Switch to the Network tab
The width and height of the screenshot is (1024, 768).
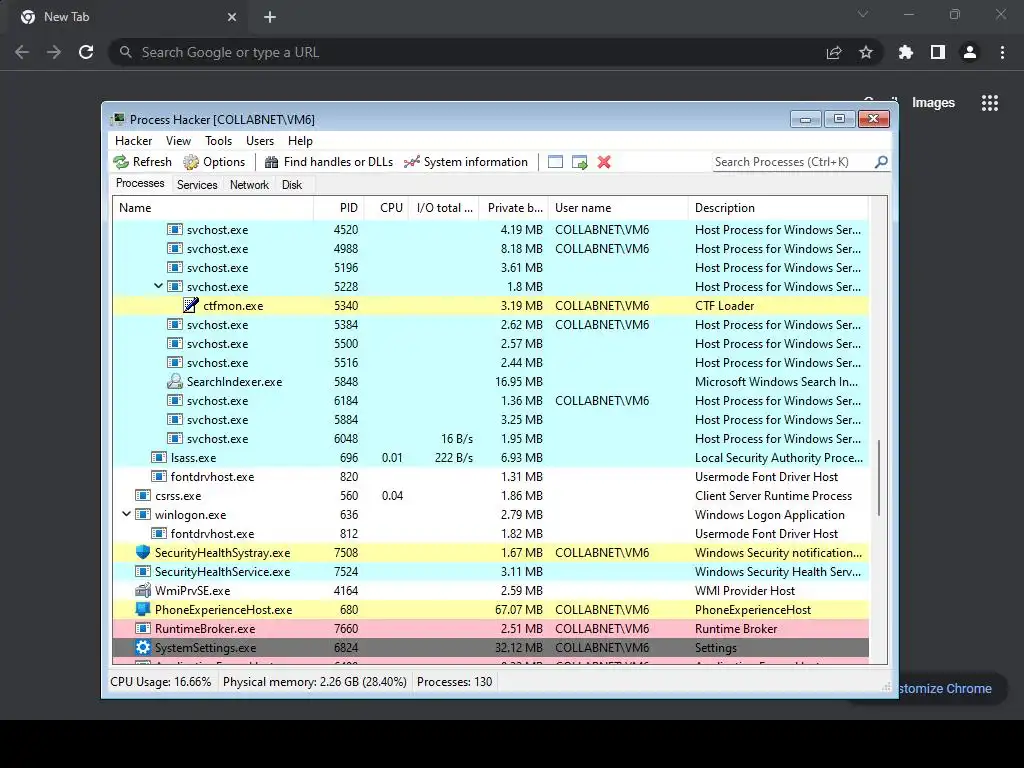coord(249,185)
